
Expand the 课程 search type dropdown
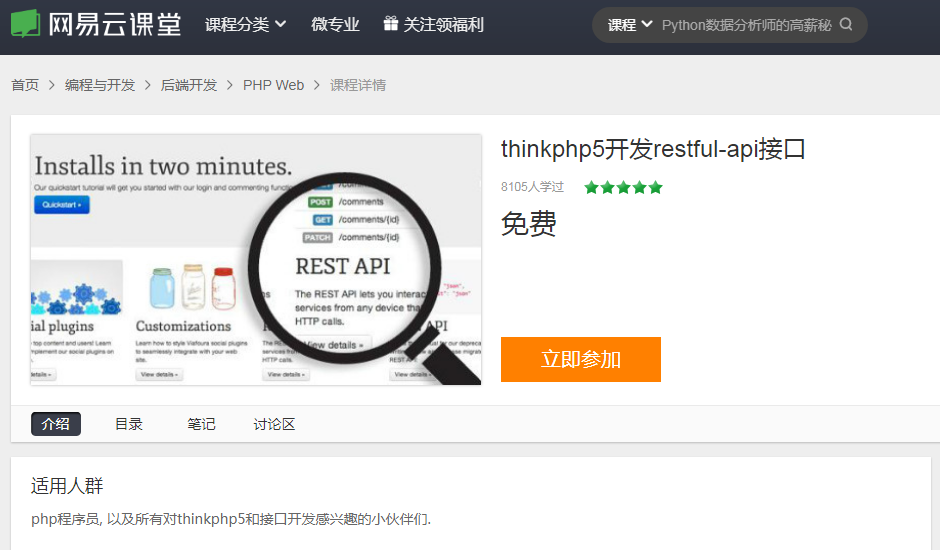click(629, 25)
